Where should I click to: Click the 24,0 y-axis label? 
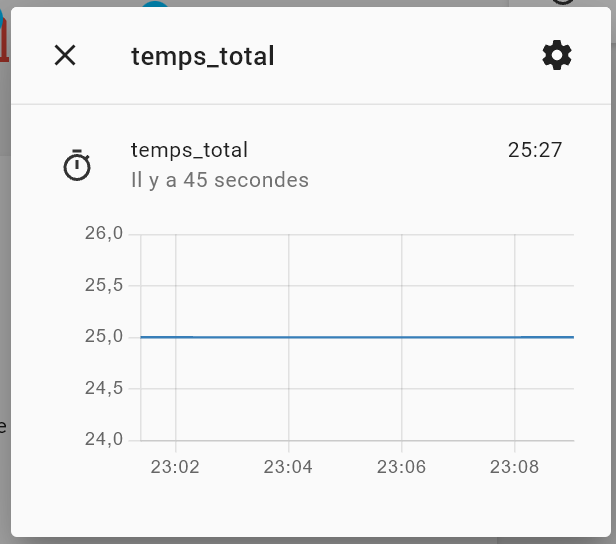coord(104,439)
